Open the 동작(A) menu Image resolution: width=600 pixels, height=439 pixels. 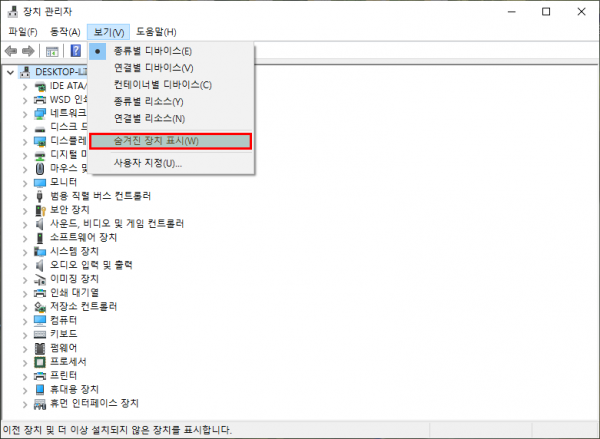point(65,32)
